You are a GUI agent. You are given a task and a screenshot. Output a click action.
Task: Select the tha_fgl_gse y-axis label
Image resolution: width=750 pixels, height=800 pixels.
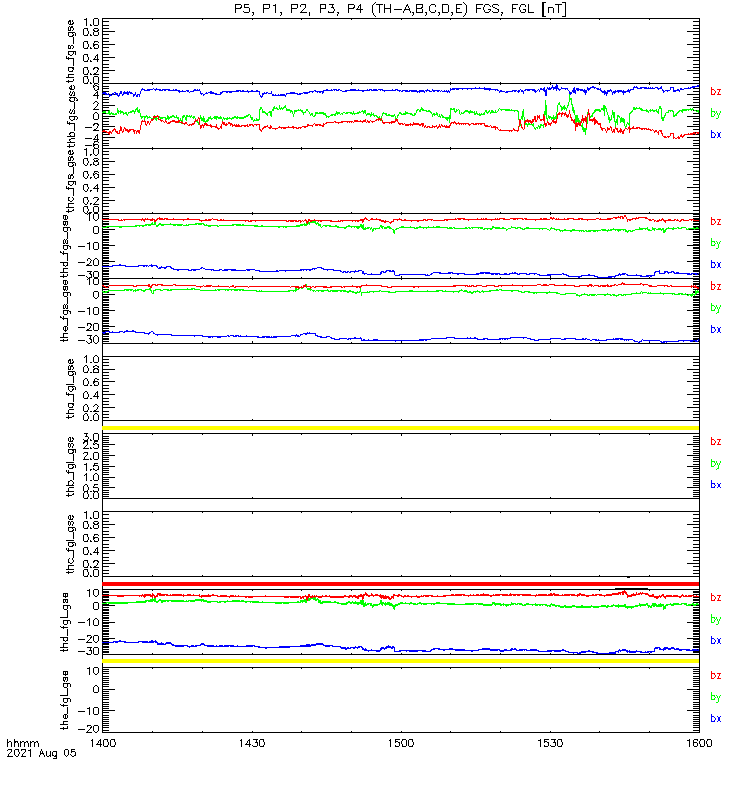[x=70, y=389]
